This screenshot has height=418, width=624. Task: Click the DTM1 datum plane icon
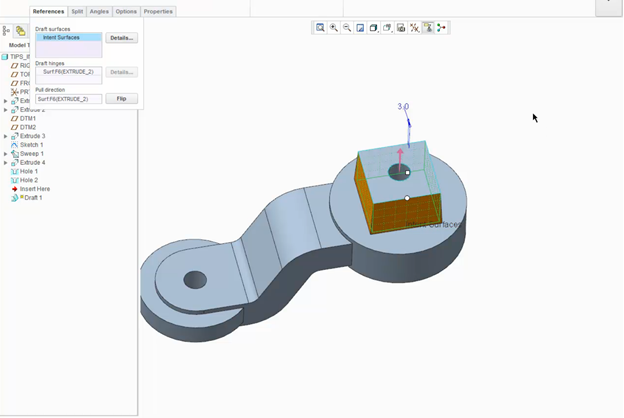[15, 119]
